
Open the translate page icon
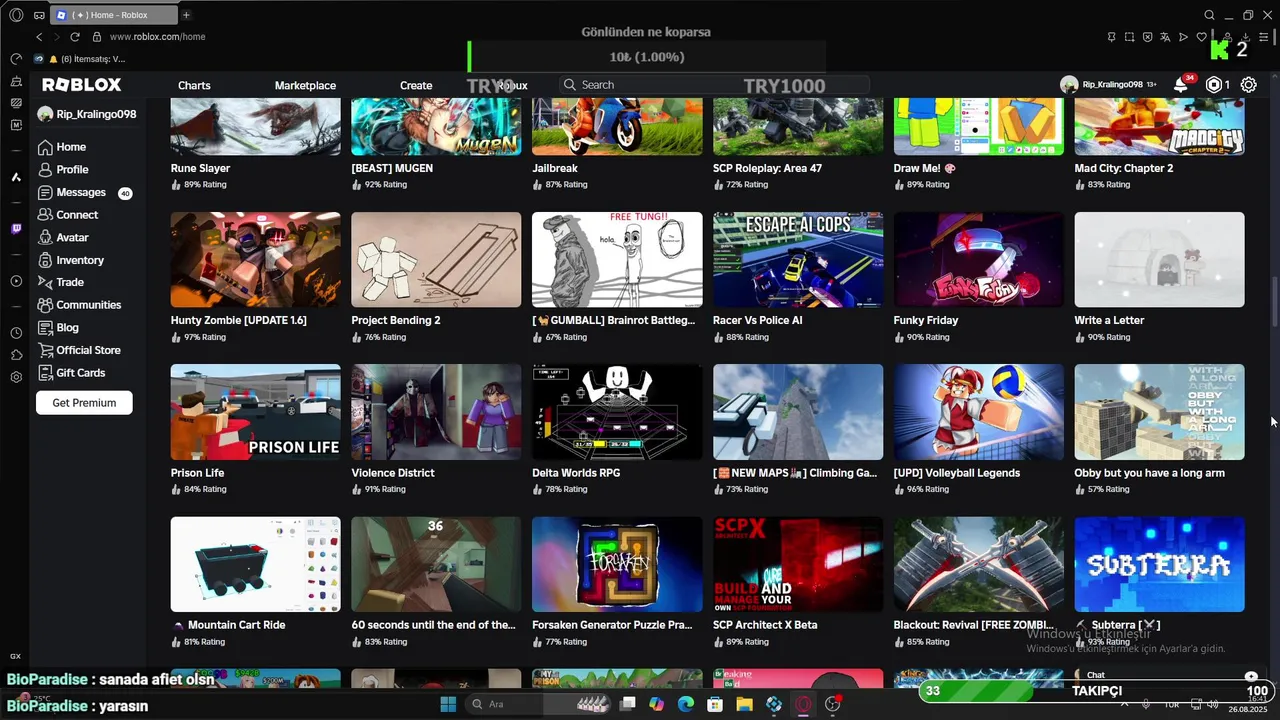click(1165, 37)
